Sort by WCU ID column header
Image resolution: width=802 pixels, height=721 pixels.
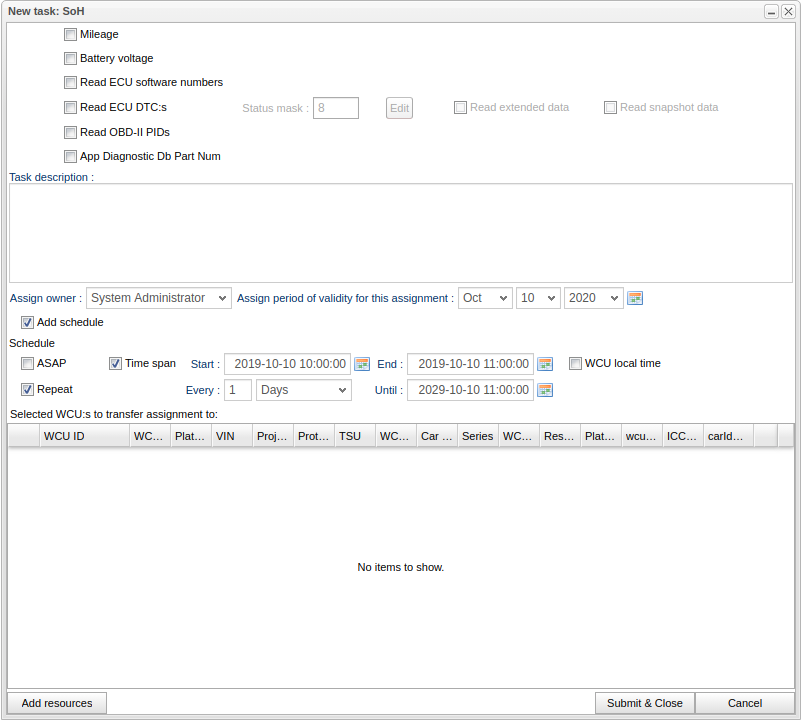click(84, 436)
